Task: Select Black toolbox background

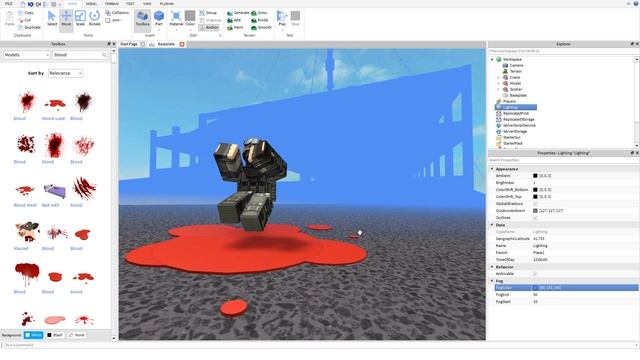Action: (x=55, y=335)
